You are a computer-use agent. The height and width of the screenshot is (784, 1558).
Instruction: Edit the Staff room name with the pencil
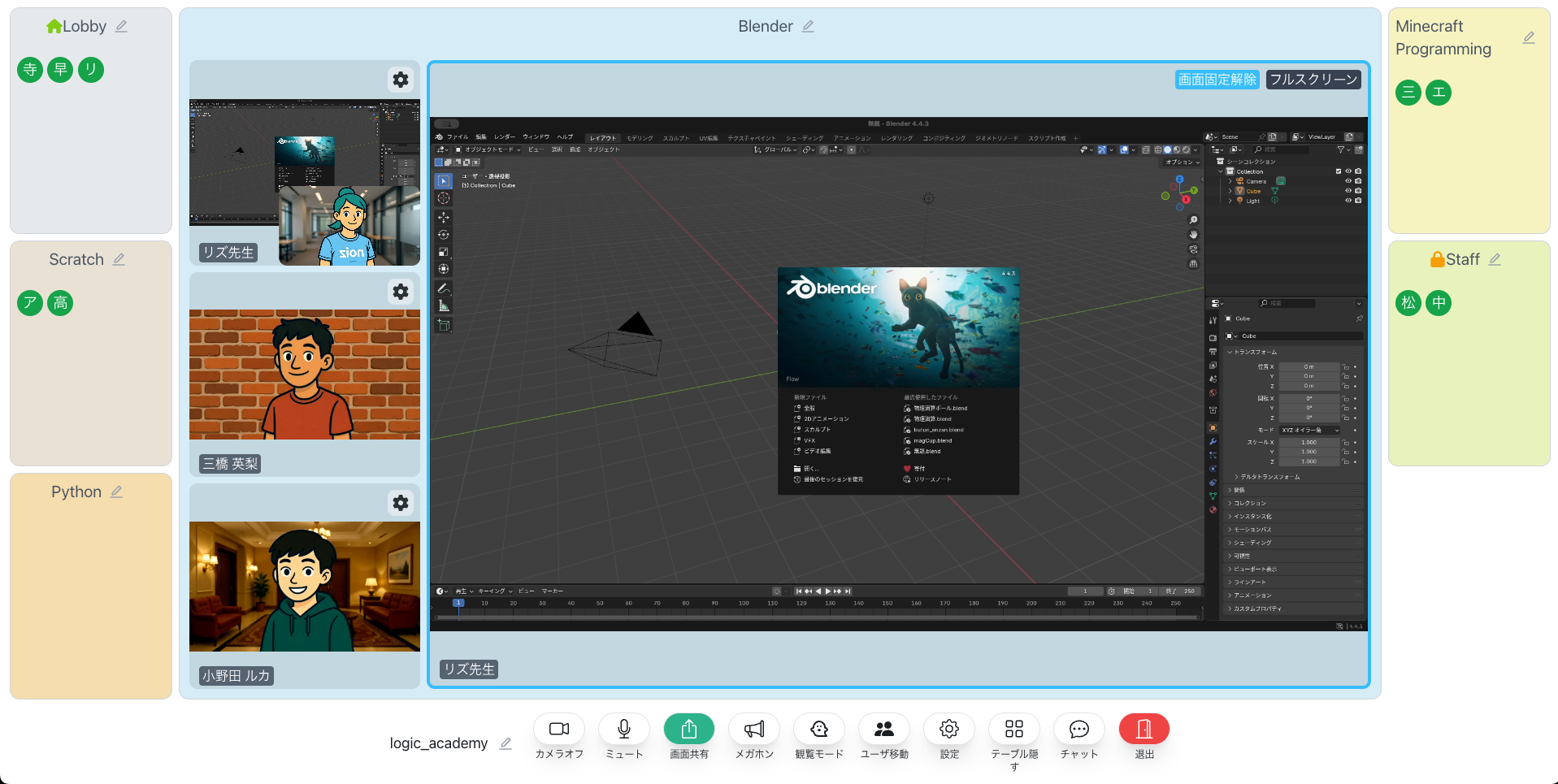pos(1495,259)
